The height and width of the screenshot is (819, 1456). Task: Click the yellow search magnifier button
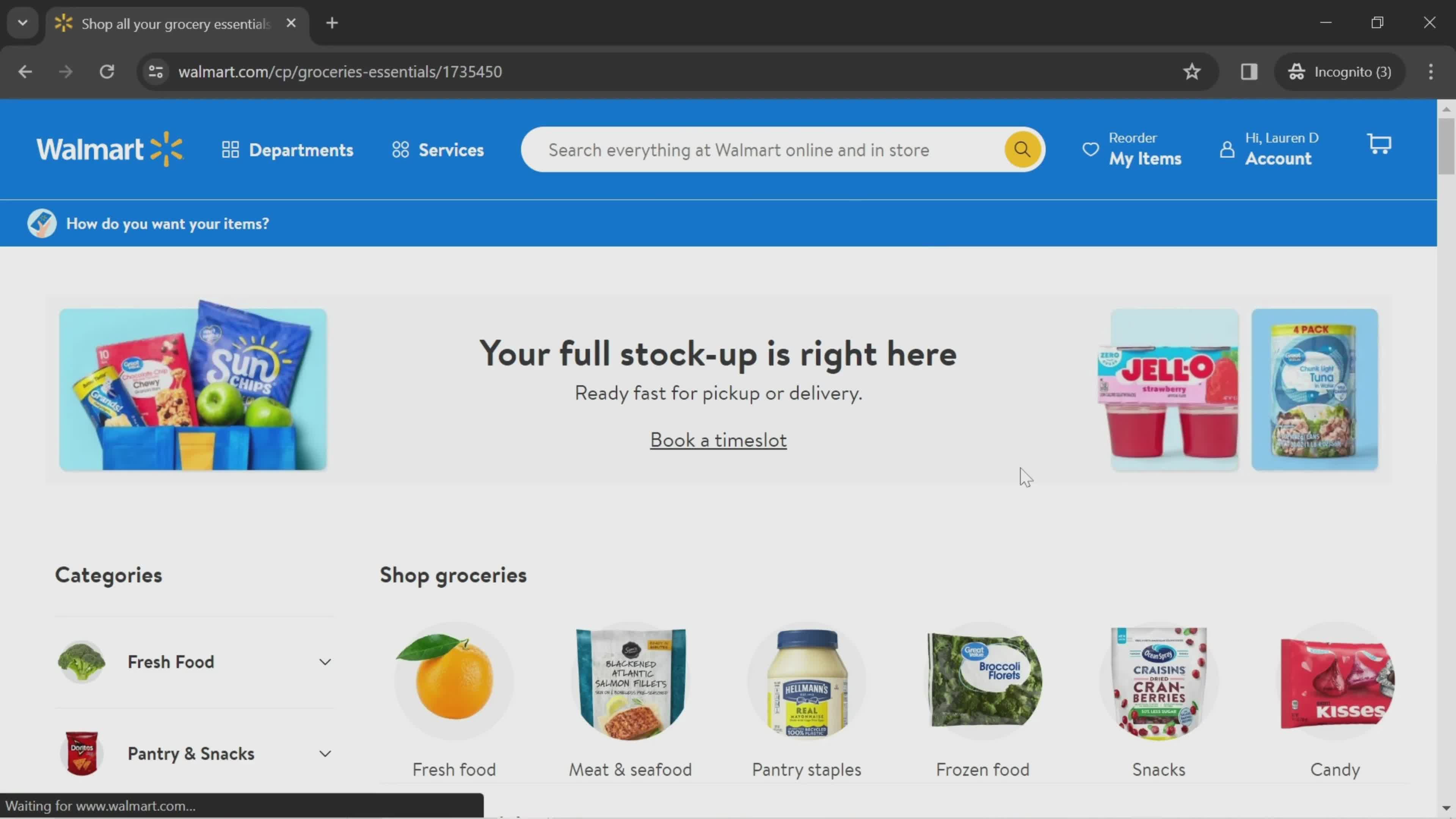click(x=1022, y=149)
